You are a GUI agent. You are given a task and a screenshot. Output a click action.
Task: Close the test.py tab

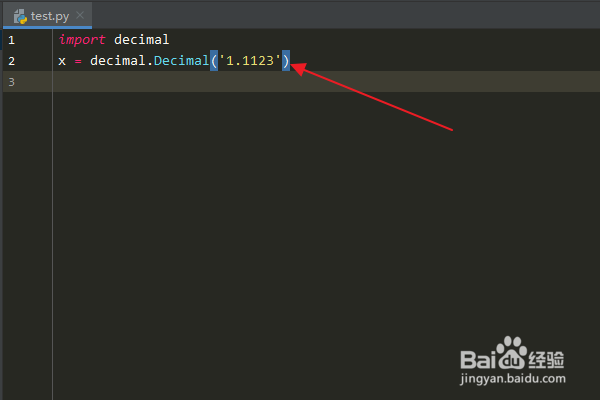(80, 15)
